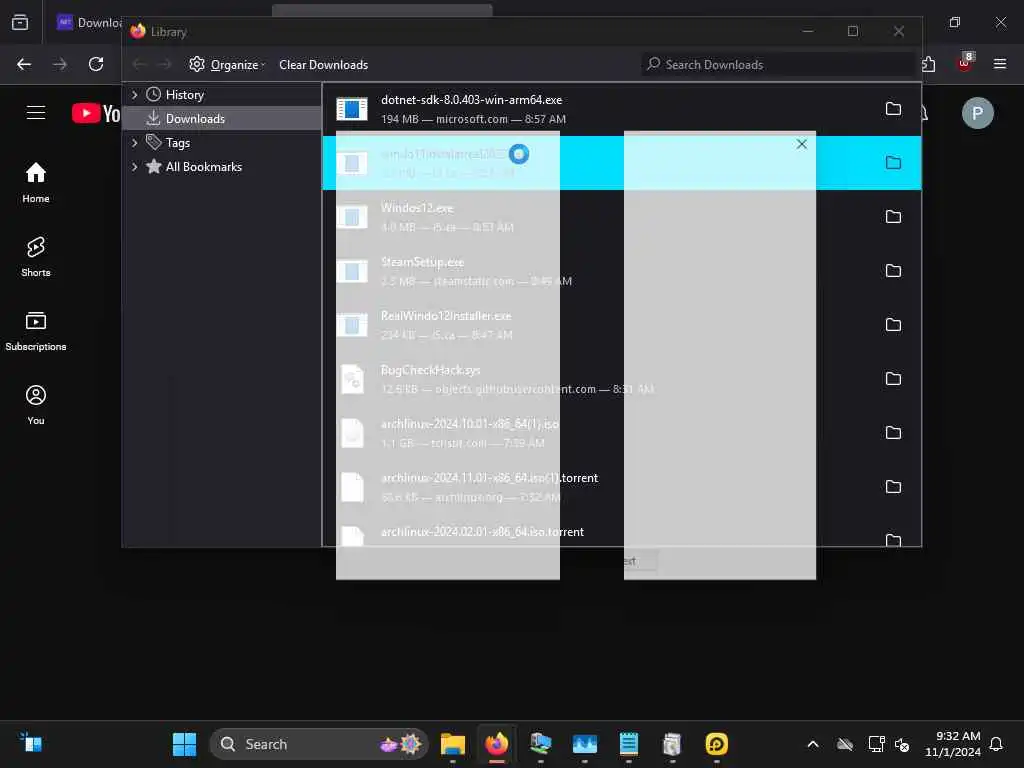Open the You section in YouTube sidebar
Screen dimensions: 1024x768
click(36, 405)
